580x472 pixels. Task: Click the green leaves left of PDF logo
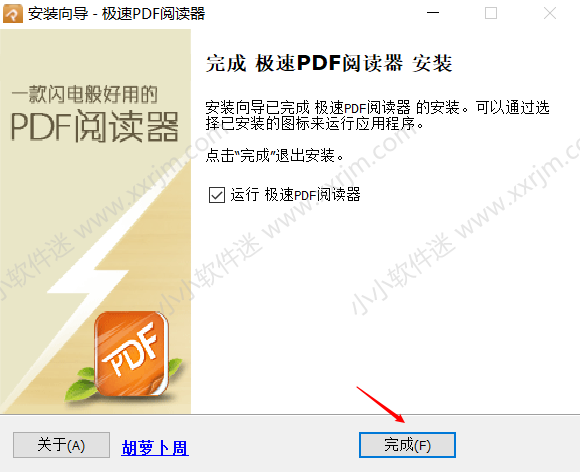[81, 384]
